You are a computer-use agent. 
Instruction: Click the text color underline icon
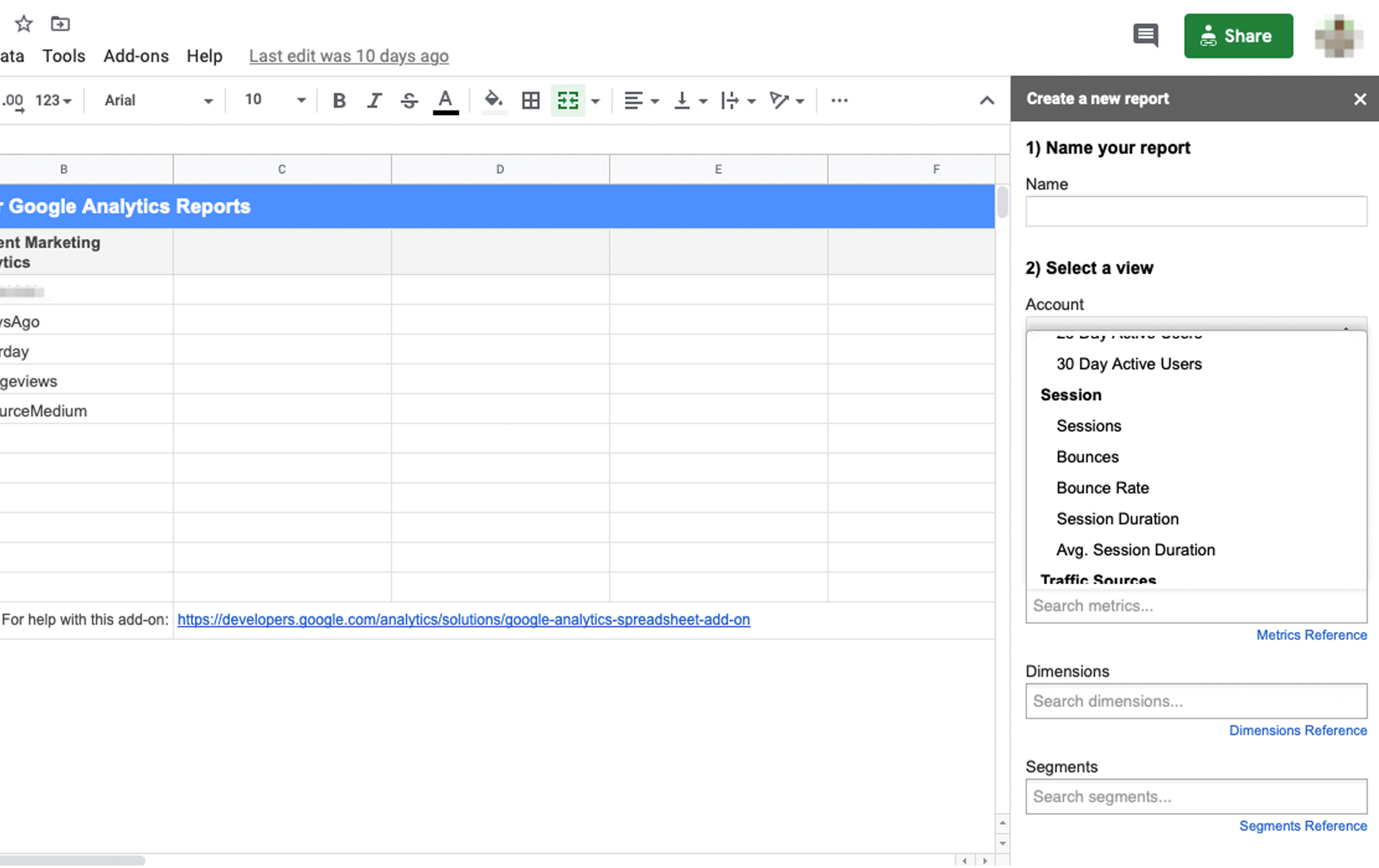point(446,99)
